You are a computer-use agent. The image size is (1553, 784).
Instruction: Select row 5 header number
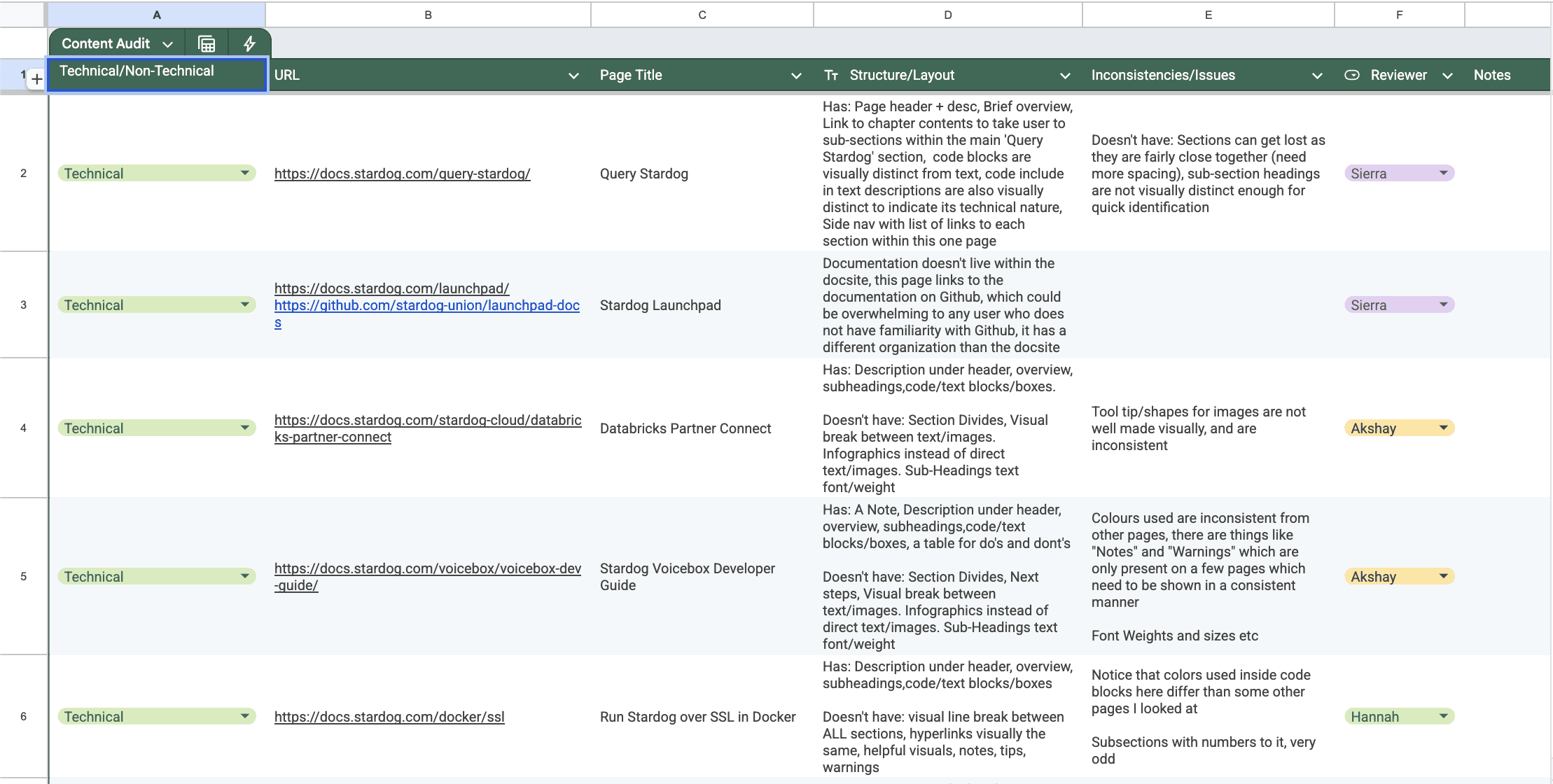[x=23, y=576]
